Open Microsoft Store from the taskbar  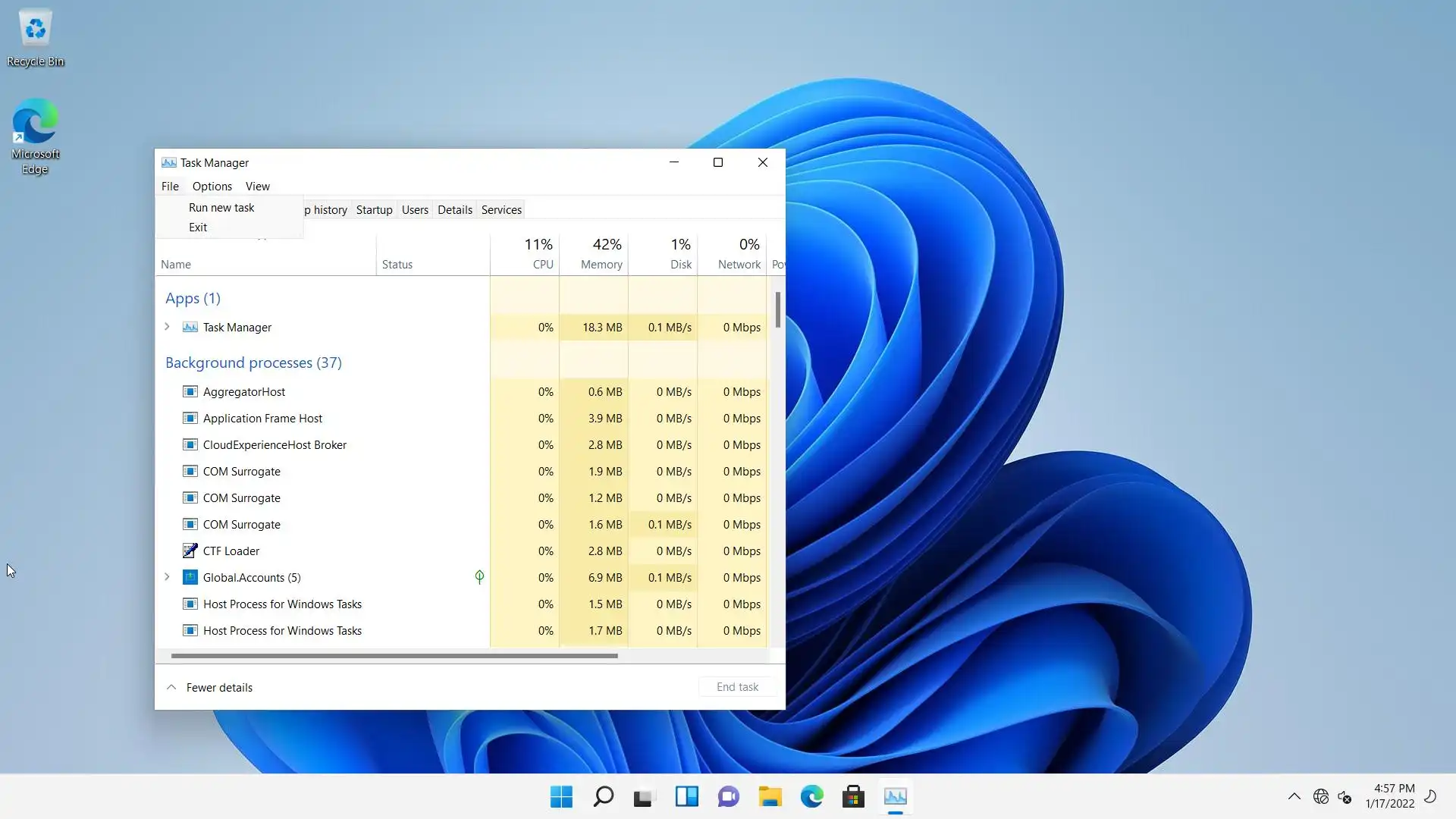[853, 797]
